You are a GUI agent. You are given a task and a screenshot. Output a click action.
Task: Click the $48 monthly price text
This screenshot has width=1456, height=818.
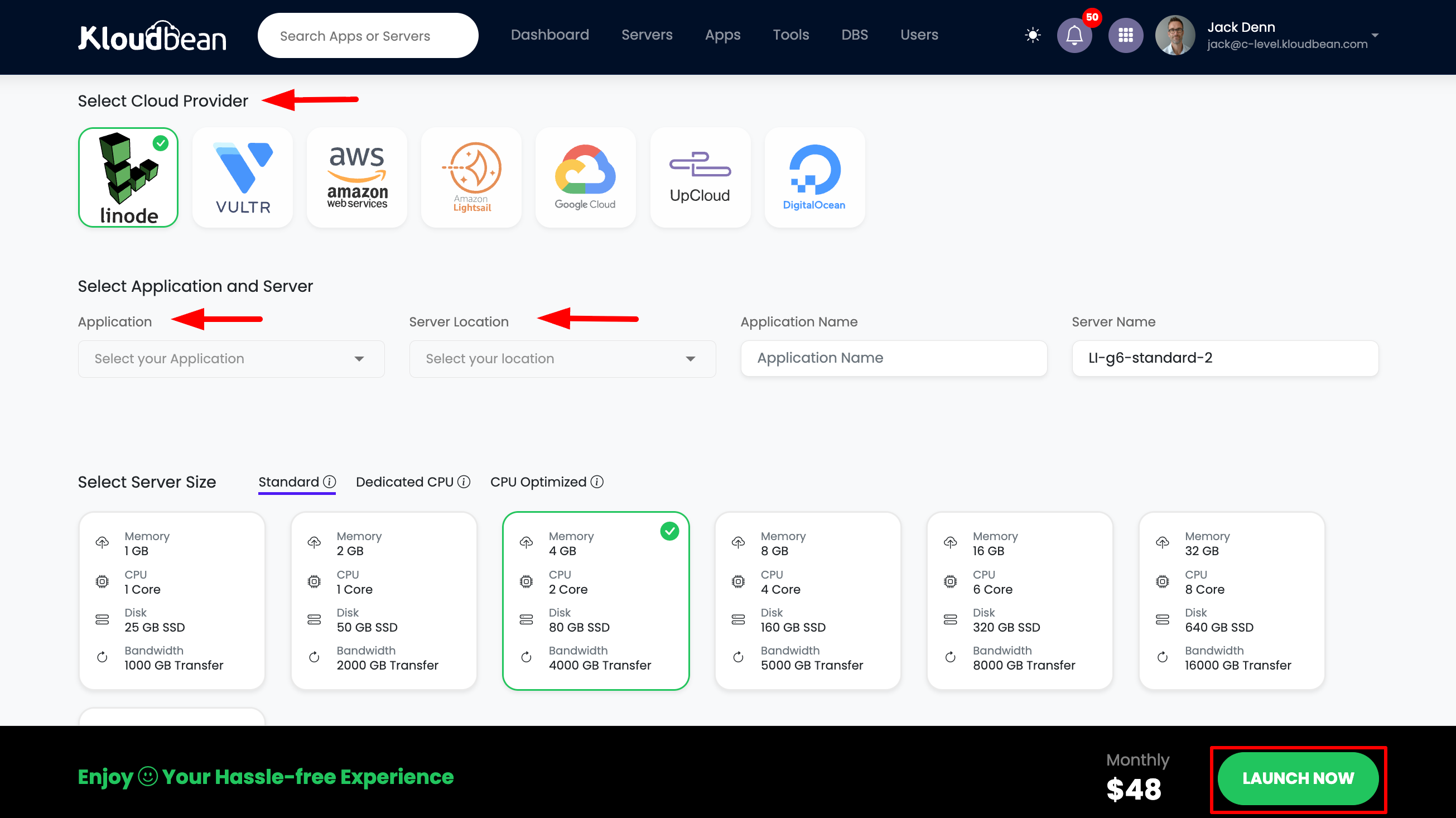coord(1133,789)
